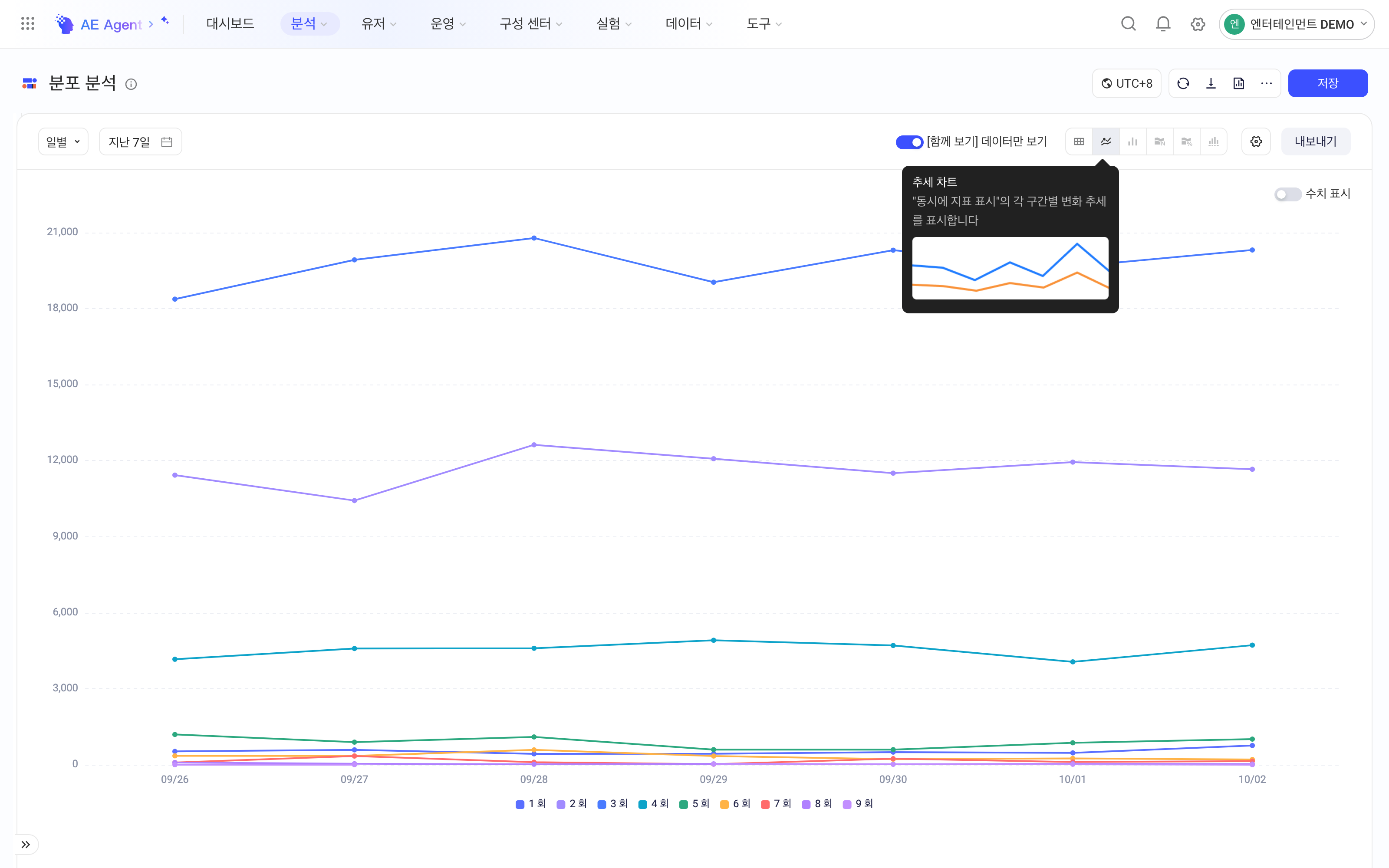Screen dimensions: 1389x868
Task: Open the 일별 granularity dropdown
Action: click(x=63, y=142)
